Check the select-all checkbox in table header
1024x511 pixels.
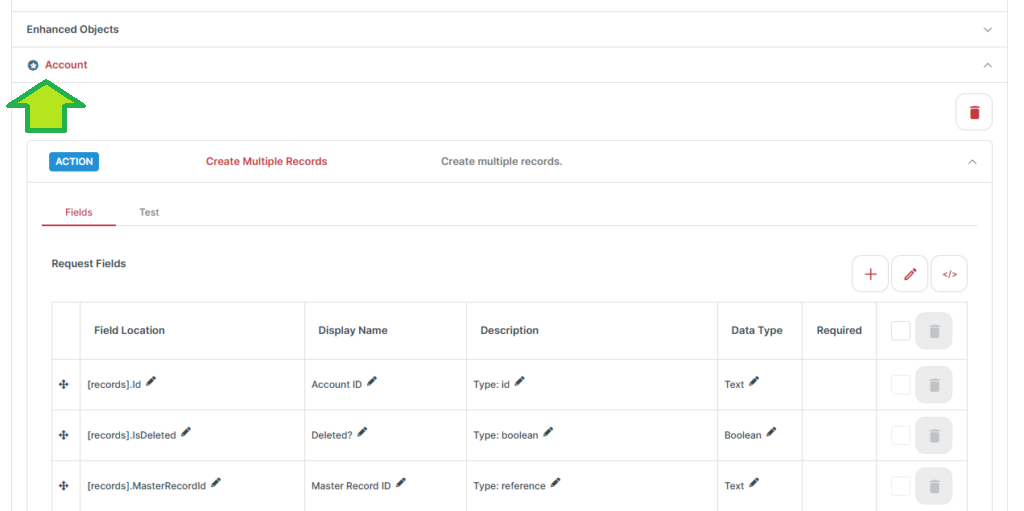coord(901,331)
